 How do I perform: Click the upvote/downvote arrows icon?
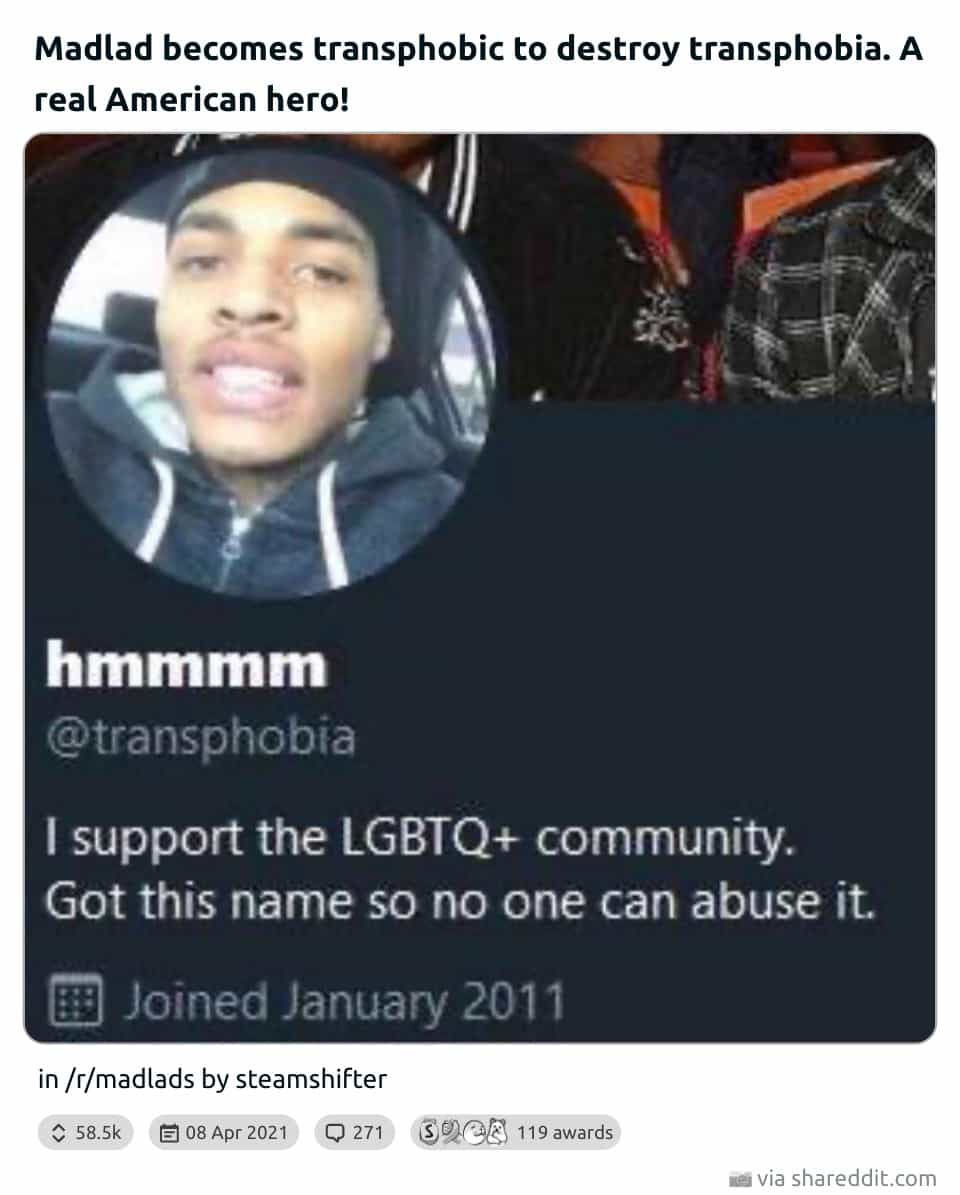[x=58, y=1133]
